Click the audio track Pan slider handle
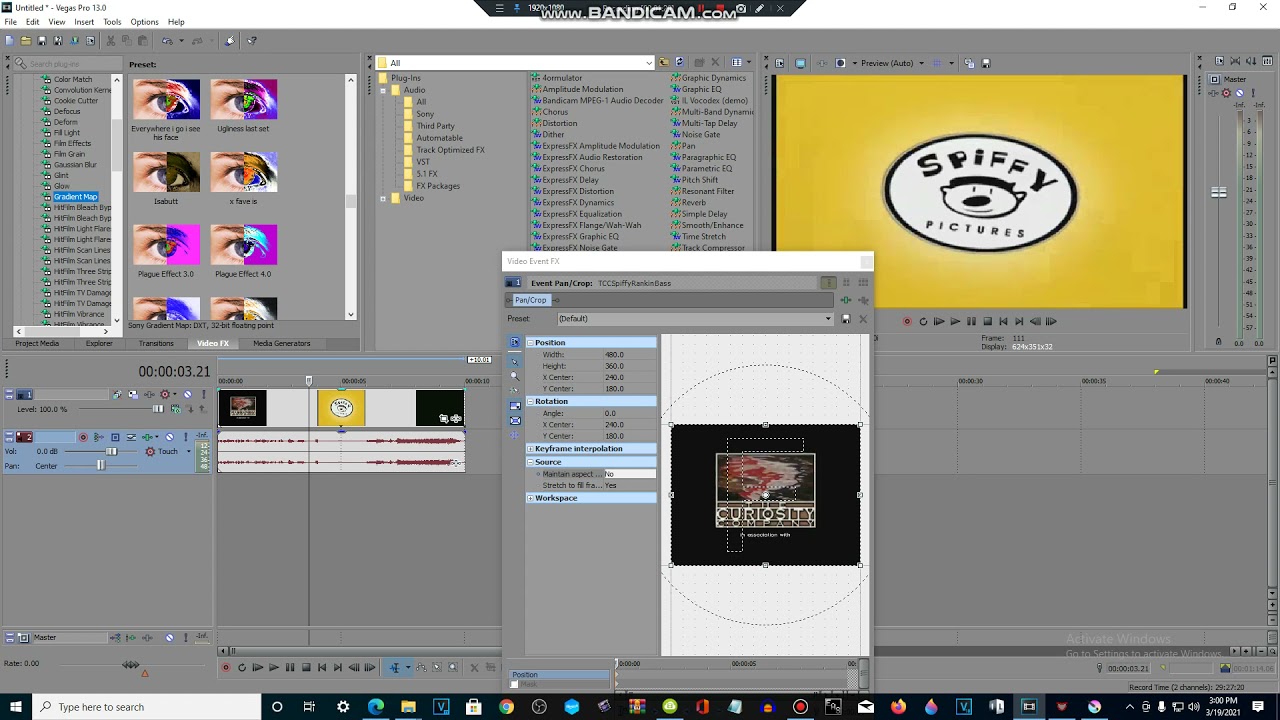 (101, 465)
